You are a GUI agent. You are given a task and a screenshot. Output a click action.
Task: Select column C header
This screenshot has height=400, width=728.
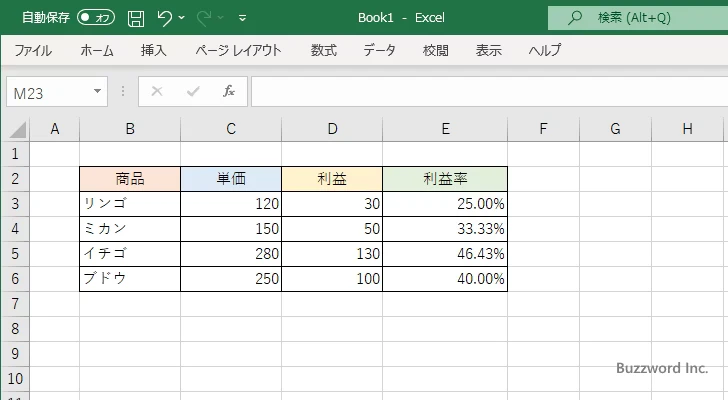coord(231,129)
